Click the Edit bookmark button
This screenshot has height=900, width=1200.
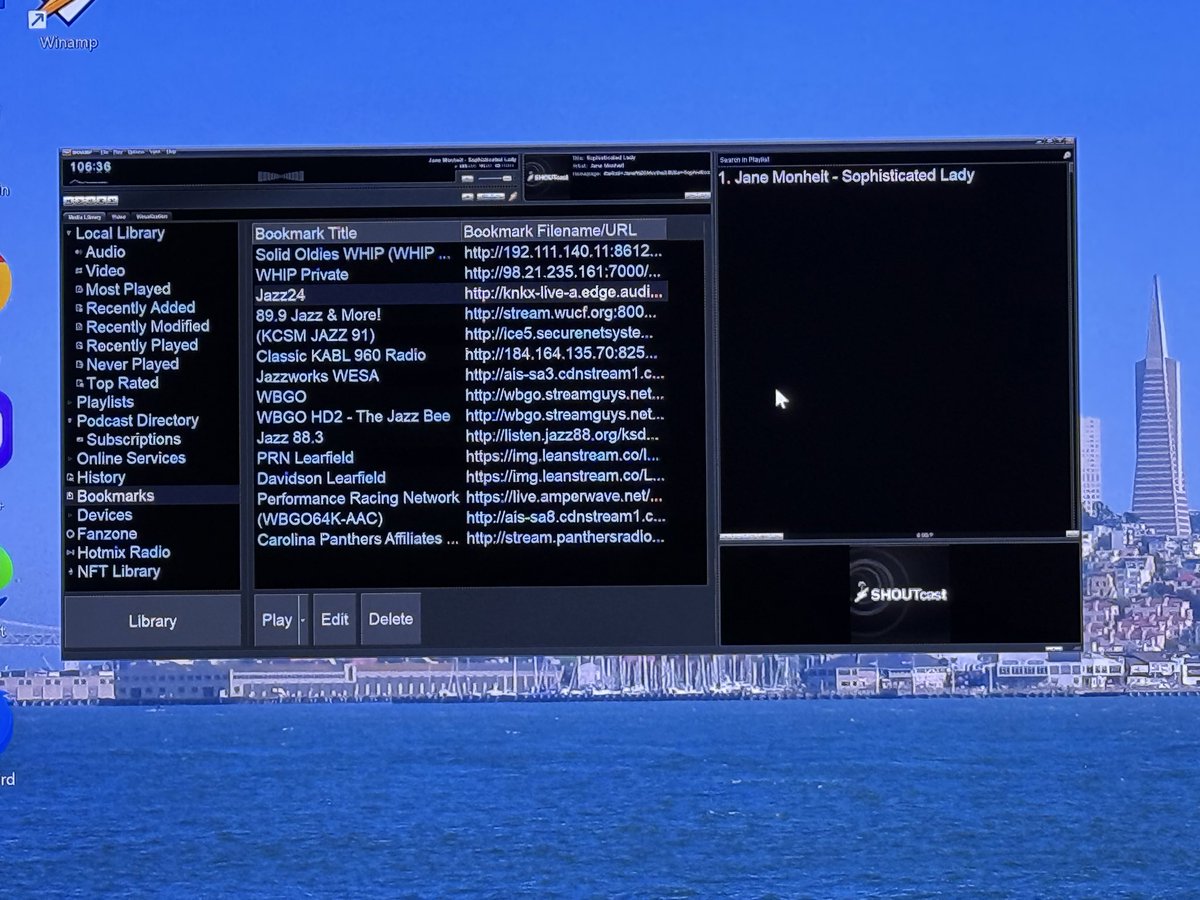(334, 620)
